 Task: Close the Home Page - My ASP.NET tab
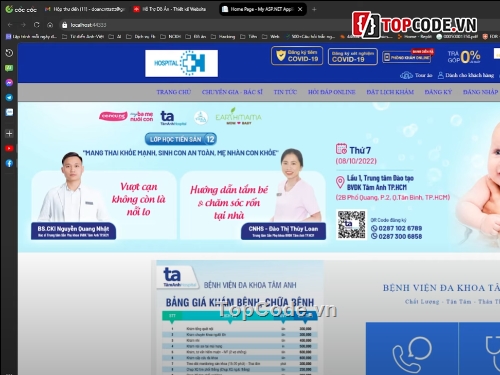[x=300, y=9]
